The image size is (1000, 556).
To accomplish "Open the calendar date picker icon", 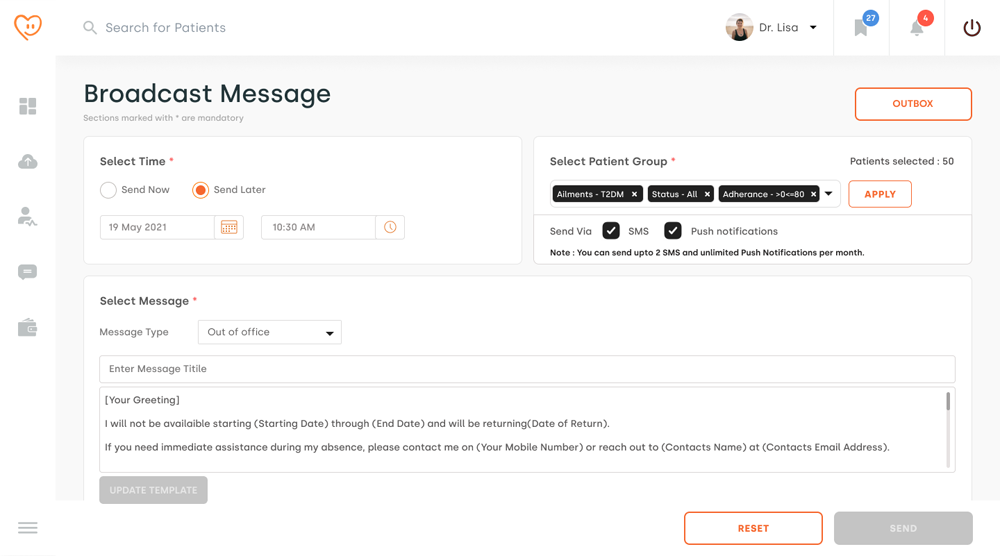I will [229, 227].
